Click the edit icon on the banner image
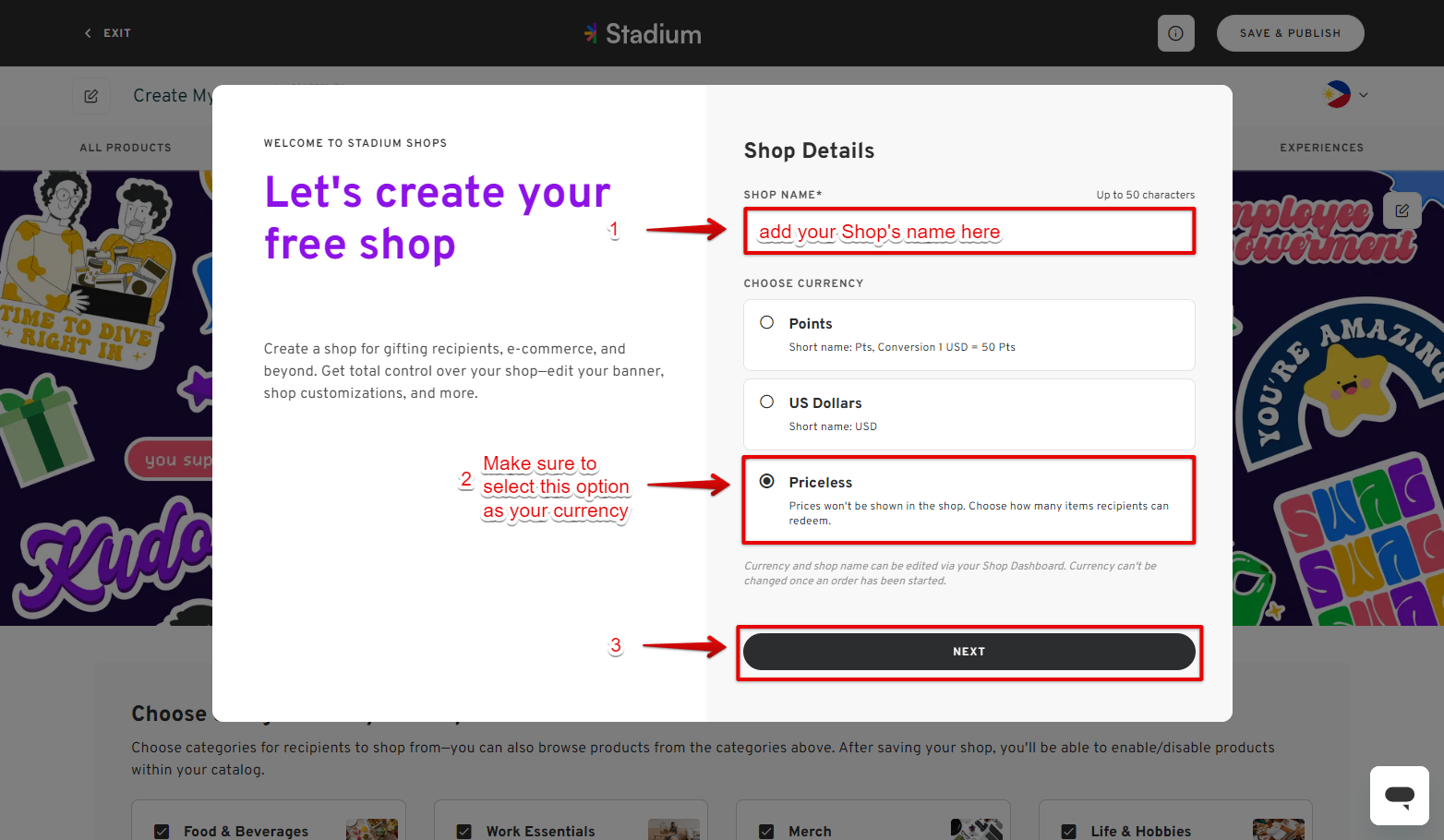Image resolution: width=1444 pixels, height=840 pixels. [x=1402, y=210]
